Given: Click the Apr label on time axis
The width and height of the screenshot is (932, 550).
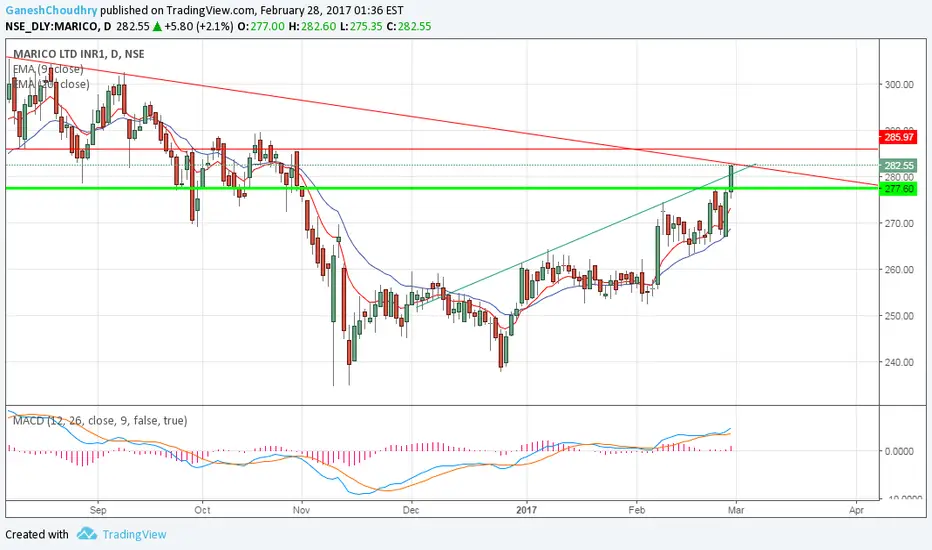Looking at the screenshot, I should [x=857, y=510].
